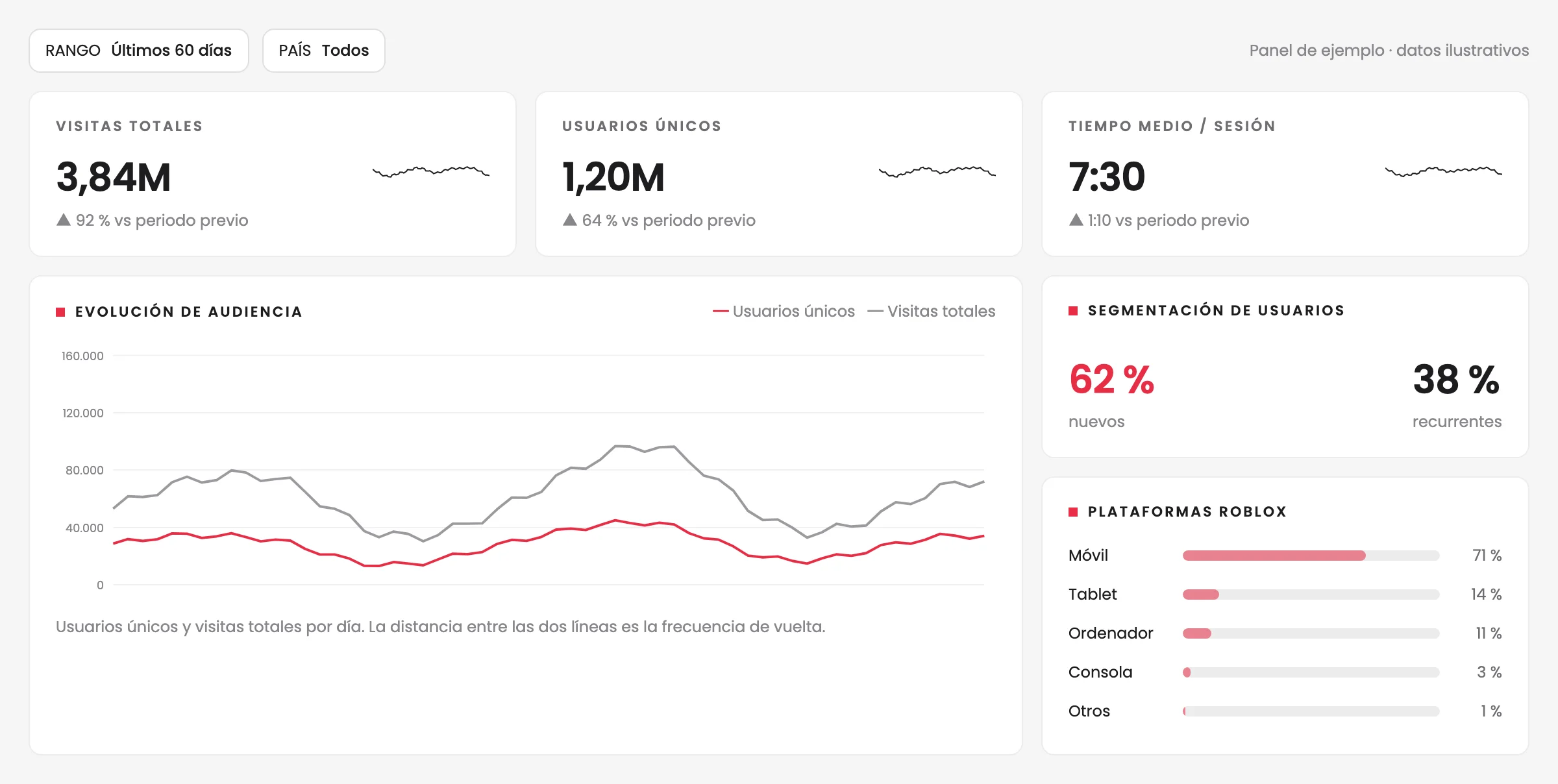Click the 120.000 axis label
The width and height of the screenshot is (1558, 784).
pos(82,413)
